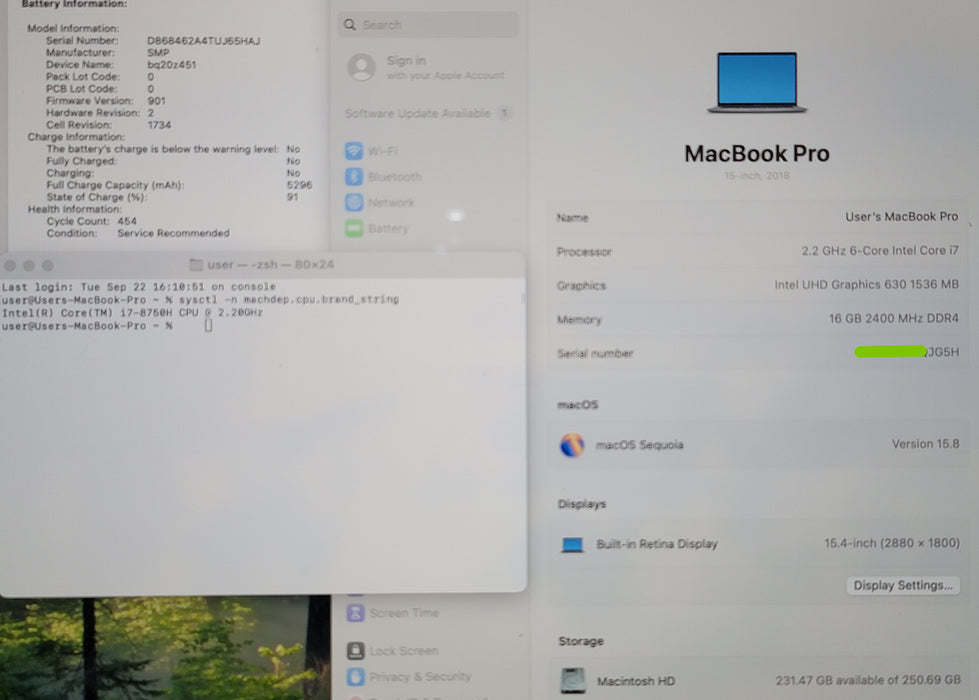Image resolution: width=979 pixels, height=700 pixels.
Task: Click '231.47 GB available of 250.69 GB'
Action: pyautogui.click(x=868, y=680)
